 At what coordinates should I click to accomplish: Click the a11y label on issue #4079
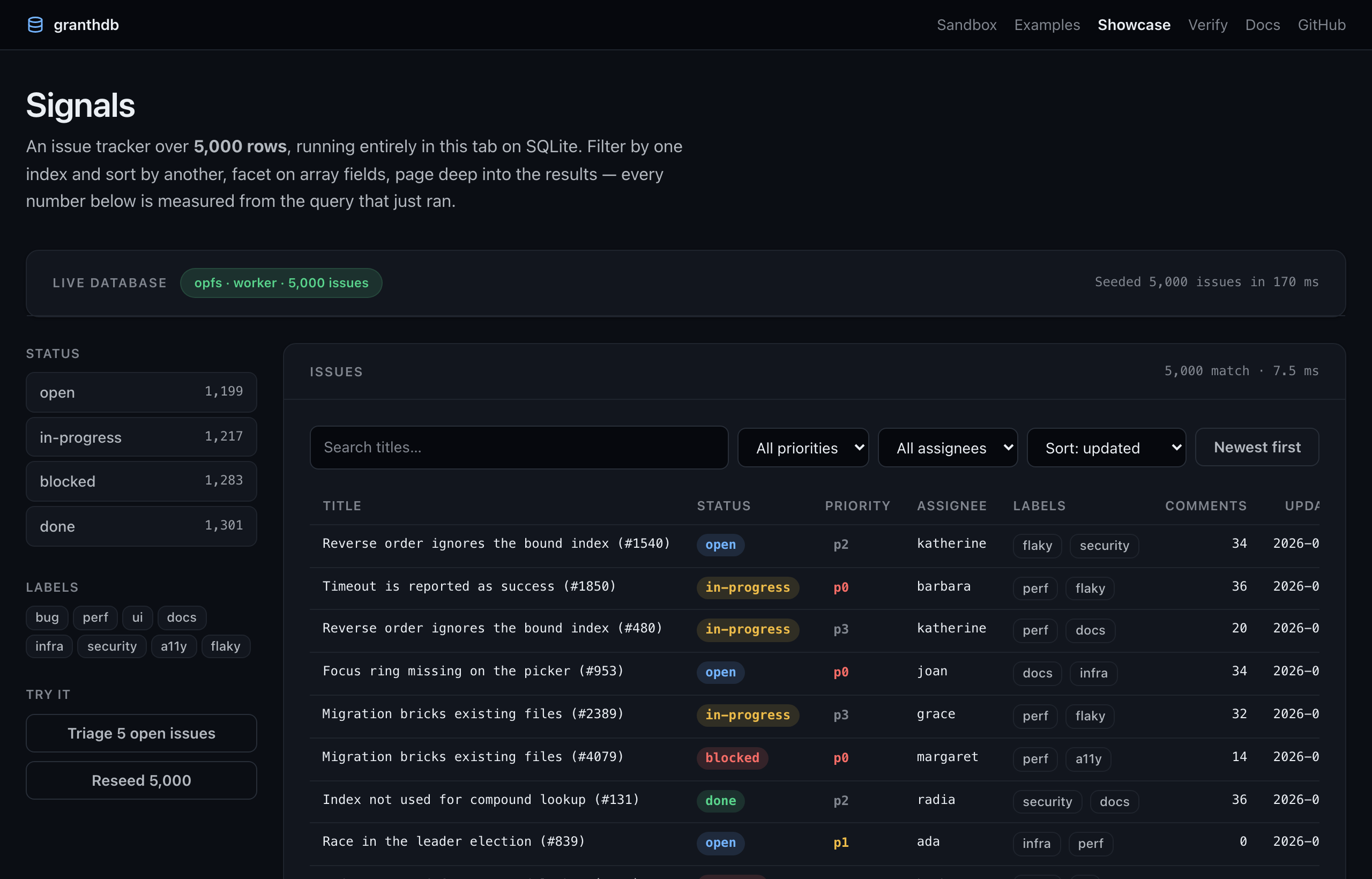(x=1088, y=758)
